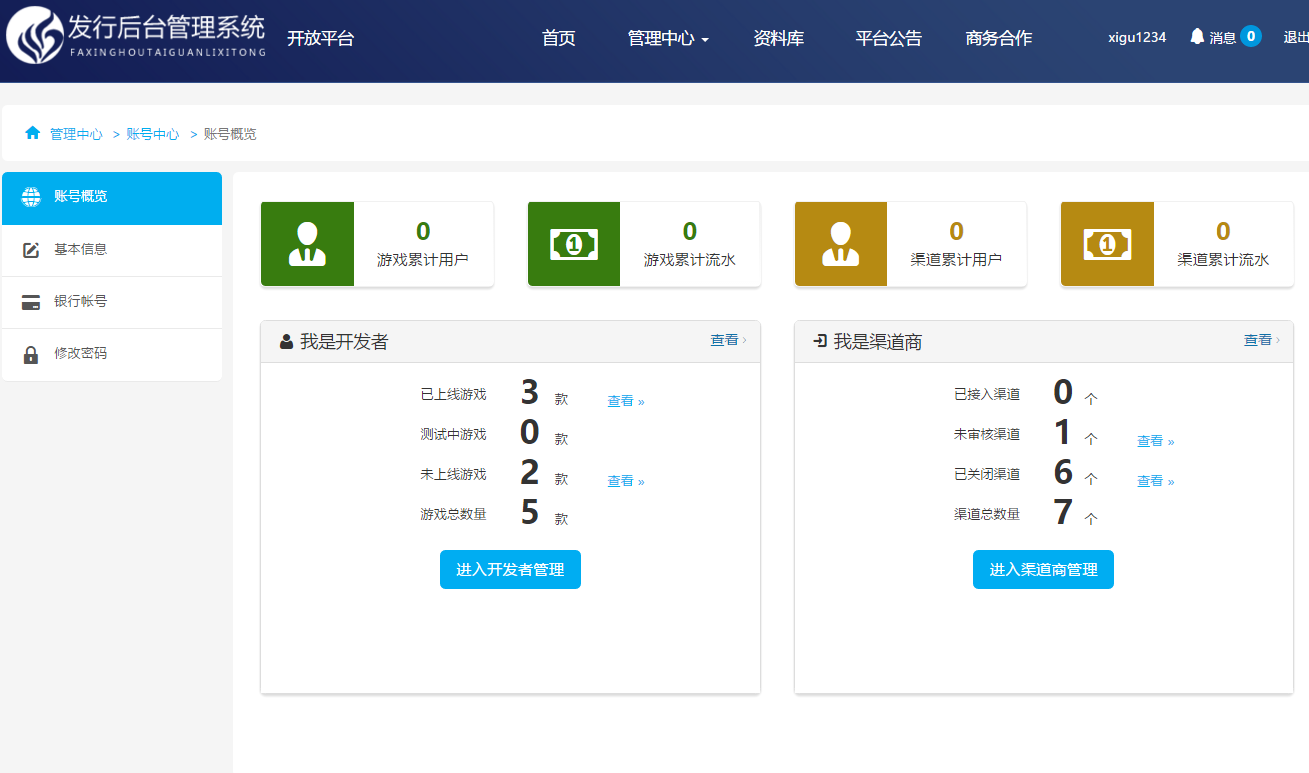Click the gold user icon for 渠道累计用户

[841, 244]
